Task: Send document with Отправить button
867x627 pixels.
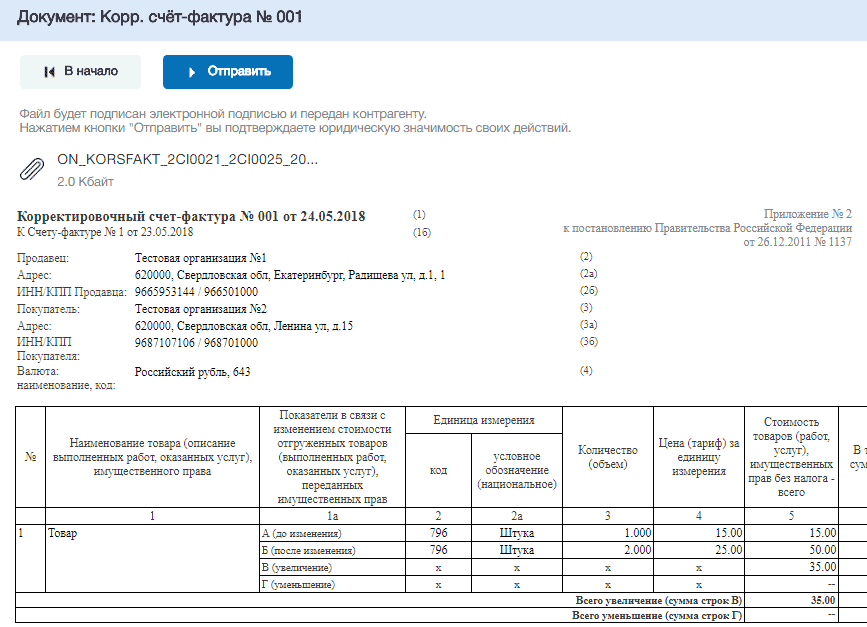Action: tap(228, 72)
